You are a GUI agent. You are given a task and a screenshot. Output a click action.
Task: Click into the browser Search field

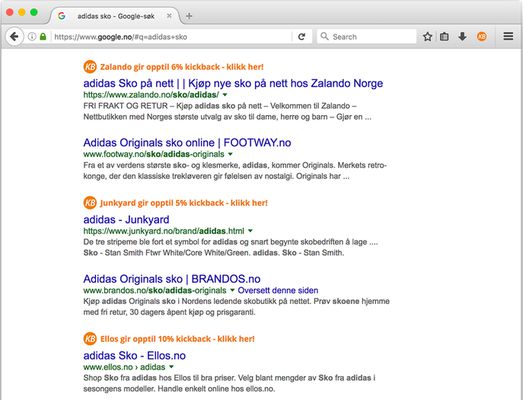366,37
